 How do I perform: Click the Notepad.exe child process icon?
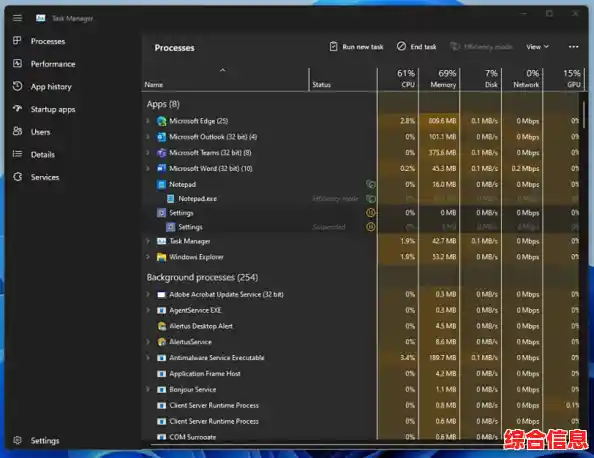[x=171, y=199]
